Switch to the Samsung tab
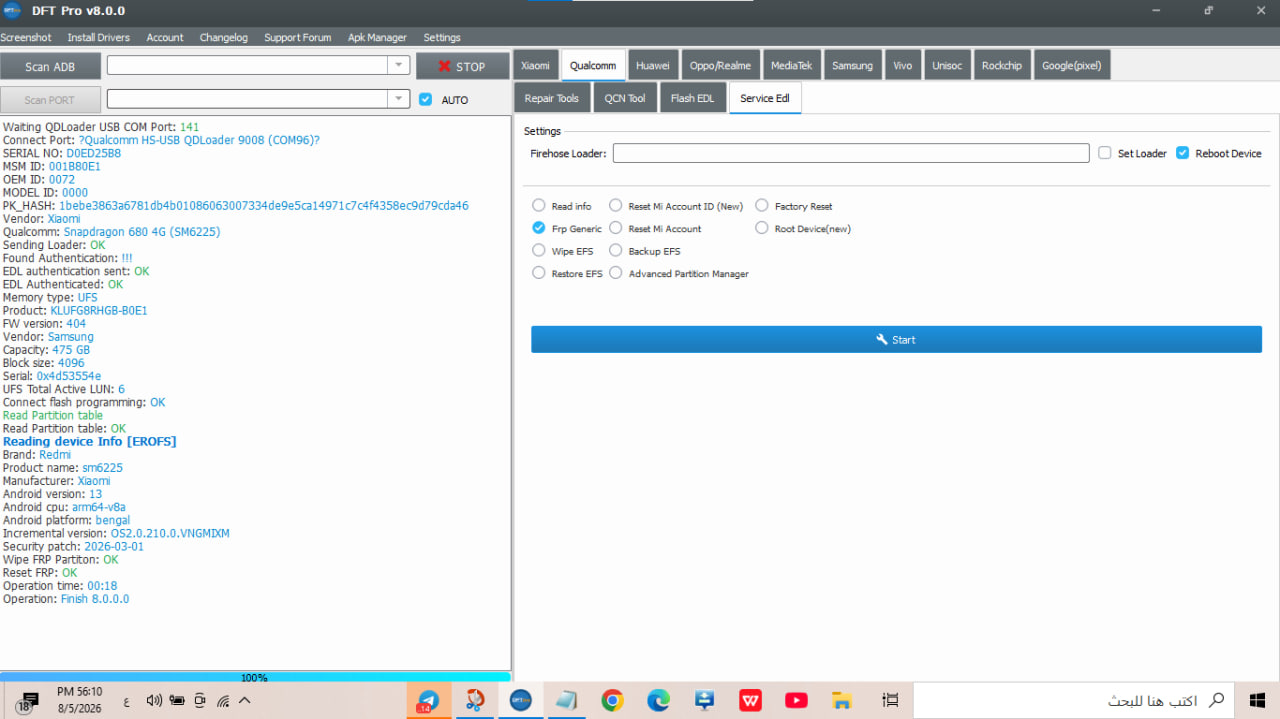 pos(852,65)
